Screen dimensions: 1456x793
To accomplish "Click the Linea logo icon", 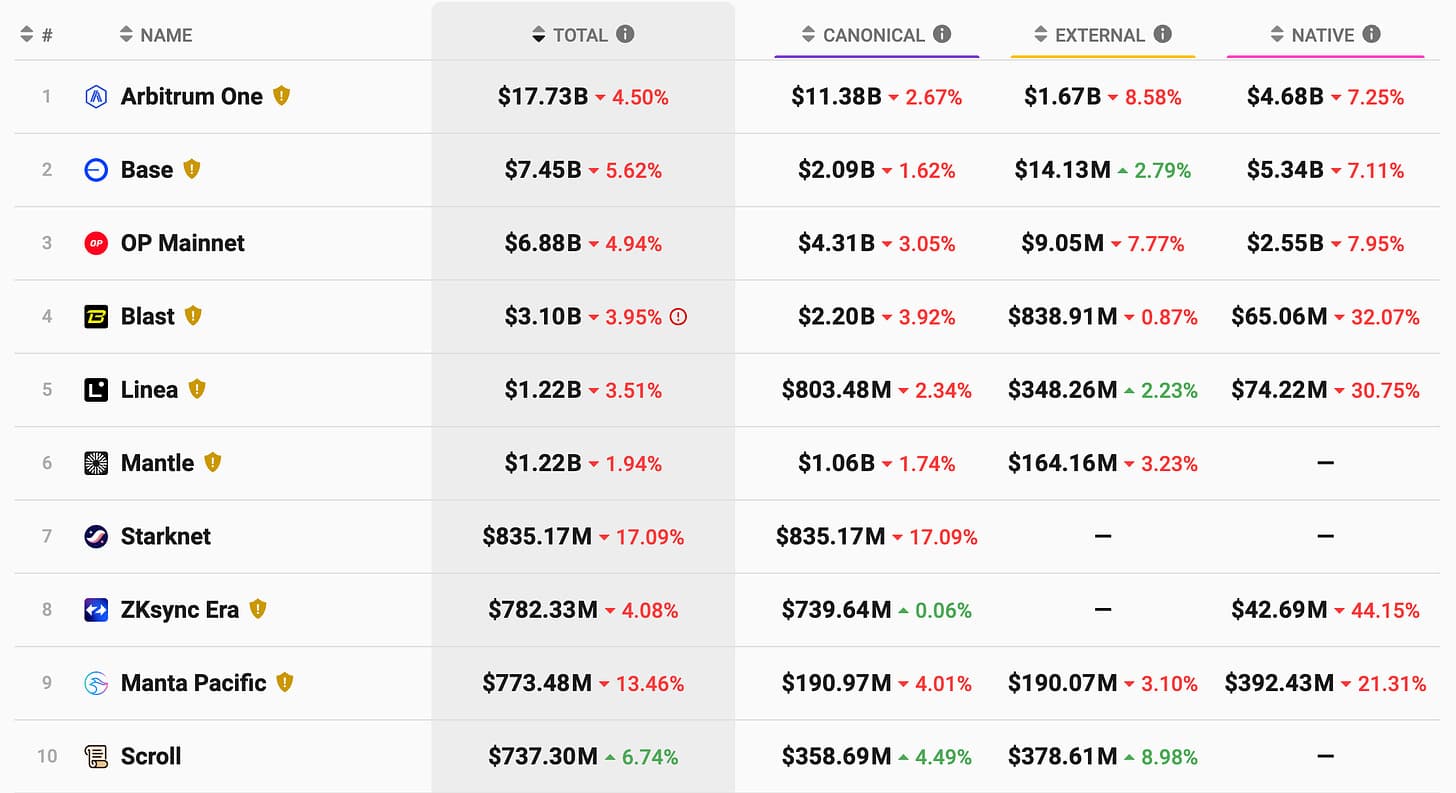I will pos(96,390).
